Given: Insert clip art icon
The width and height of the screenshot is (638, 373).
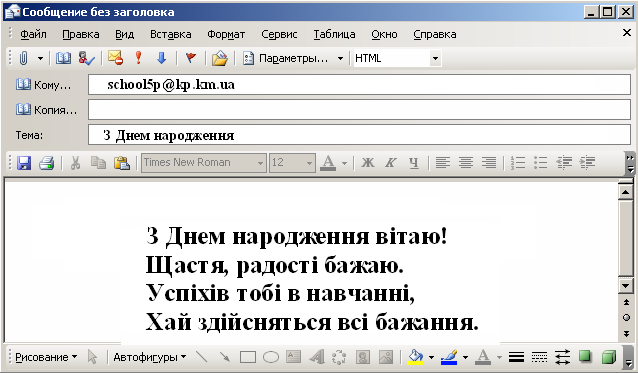Looking at the screenshot, I should coord(363,357).
